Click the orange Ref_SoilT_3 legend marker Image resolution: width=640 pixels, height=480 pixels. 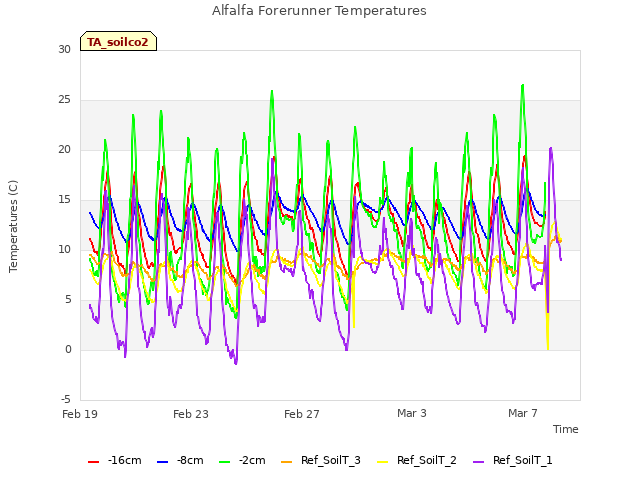click(x=287, y=462)
